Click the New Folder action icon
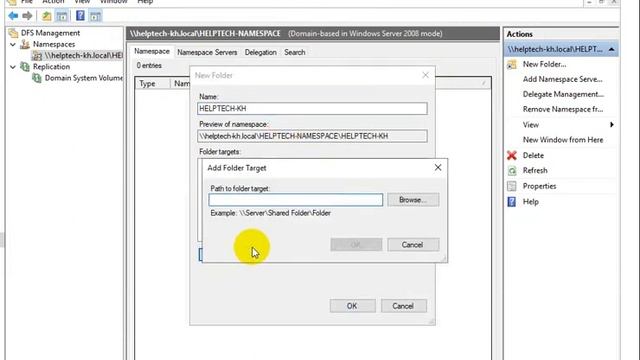This screenshot has width=640, height=360. [x=512, y=64]
